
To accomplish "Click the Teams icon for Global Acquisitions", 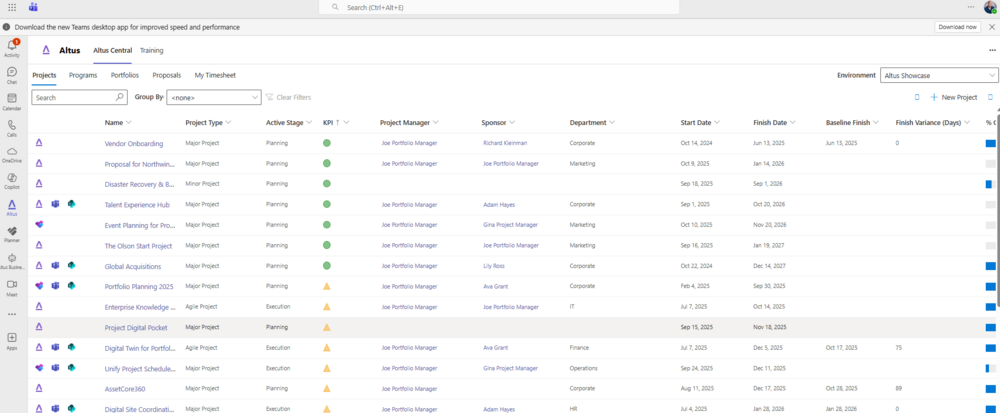I will point(56,266).
